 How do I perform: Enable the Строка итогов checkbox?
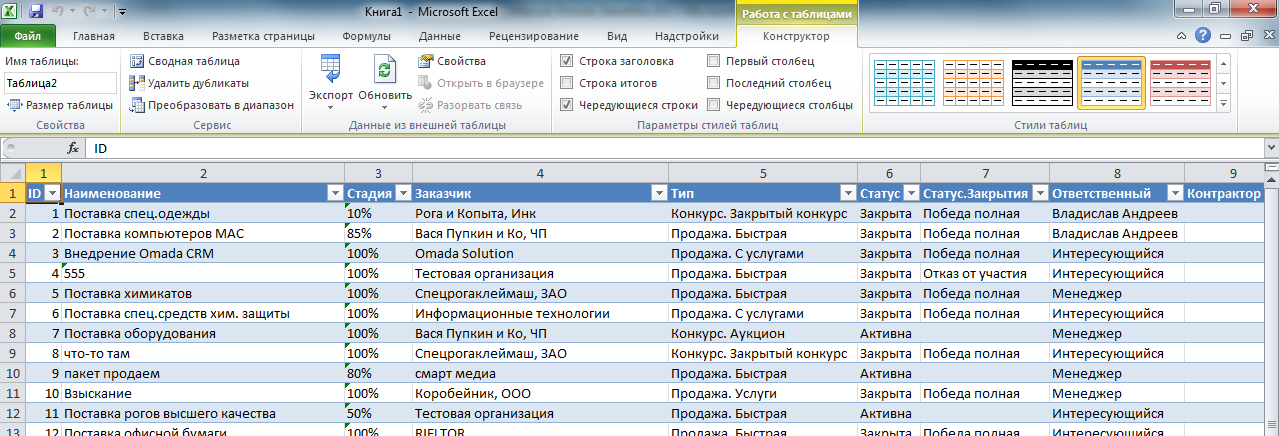click(x=567, y=83)
